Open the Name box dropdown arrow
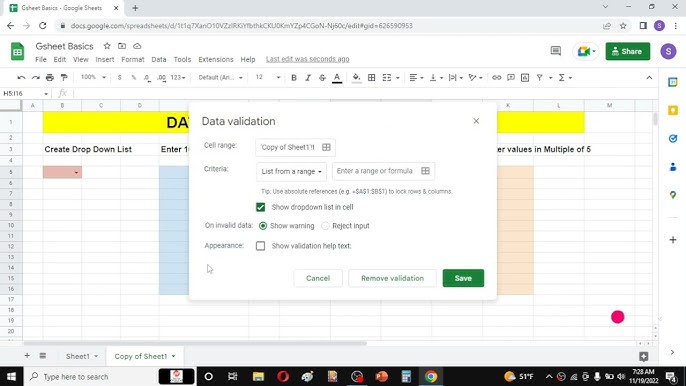The image size is (686, 386). [46, 94]
